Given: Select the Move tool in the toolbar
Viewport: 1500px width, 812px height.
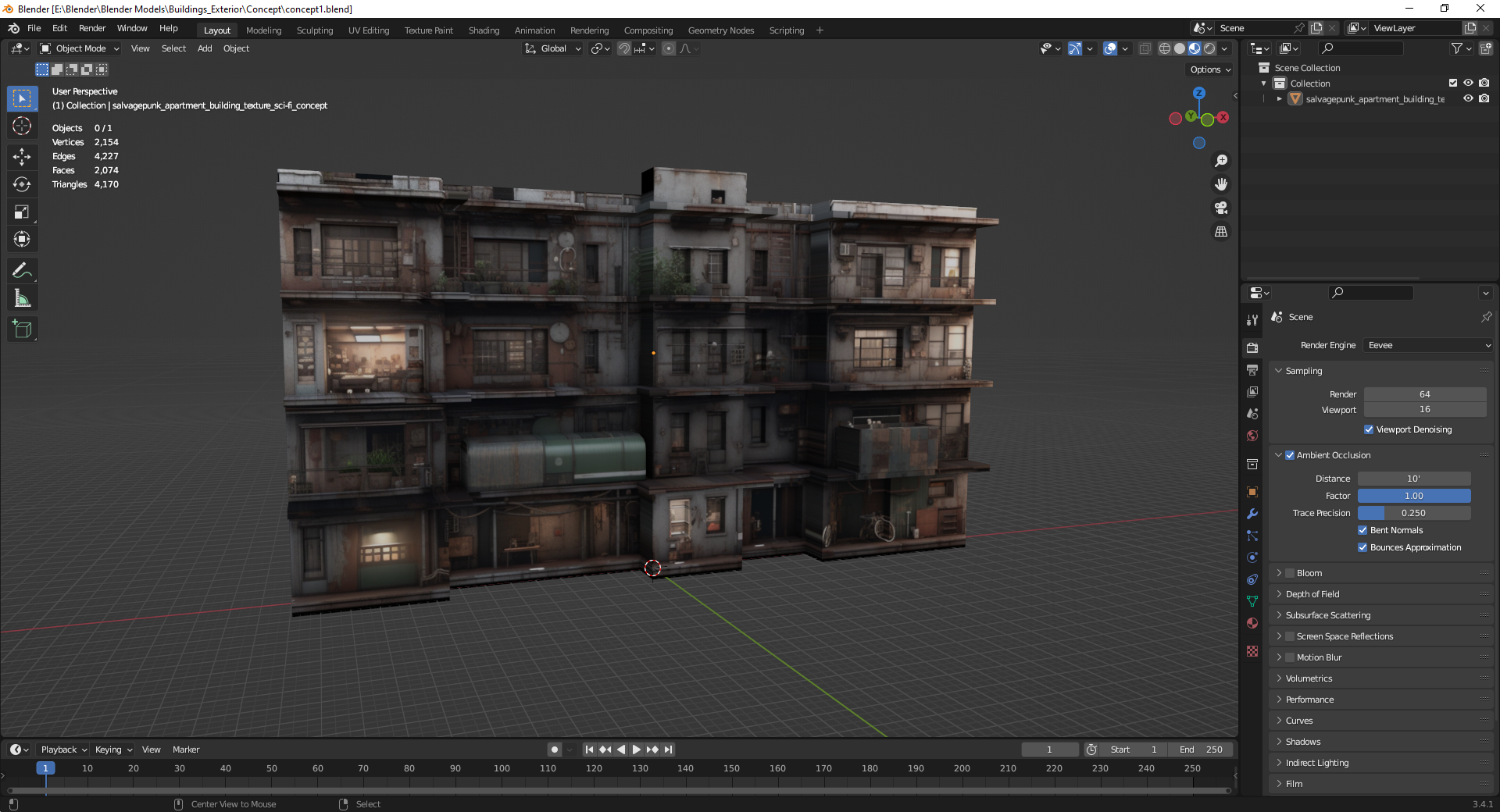Looking at the screenshot, I should [22, 157].
